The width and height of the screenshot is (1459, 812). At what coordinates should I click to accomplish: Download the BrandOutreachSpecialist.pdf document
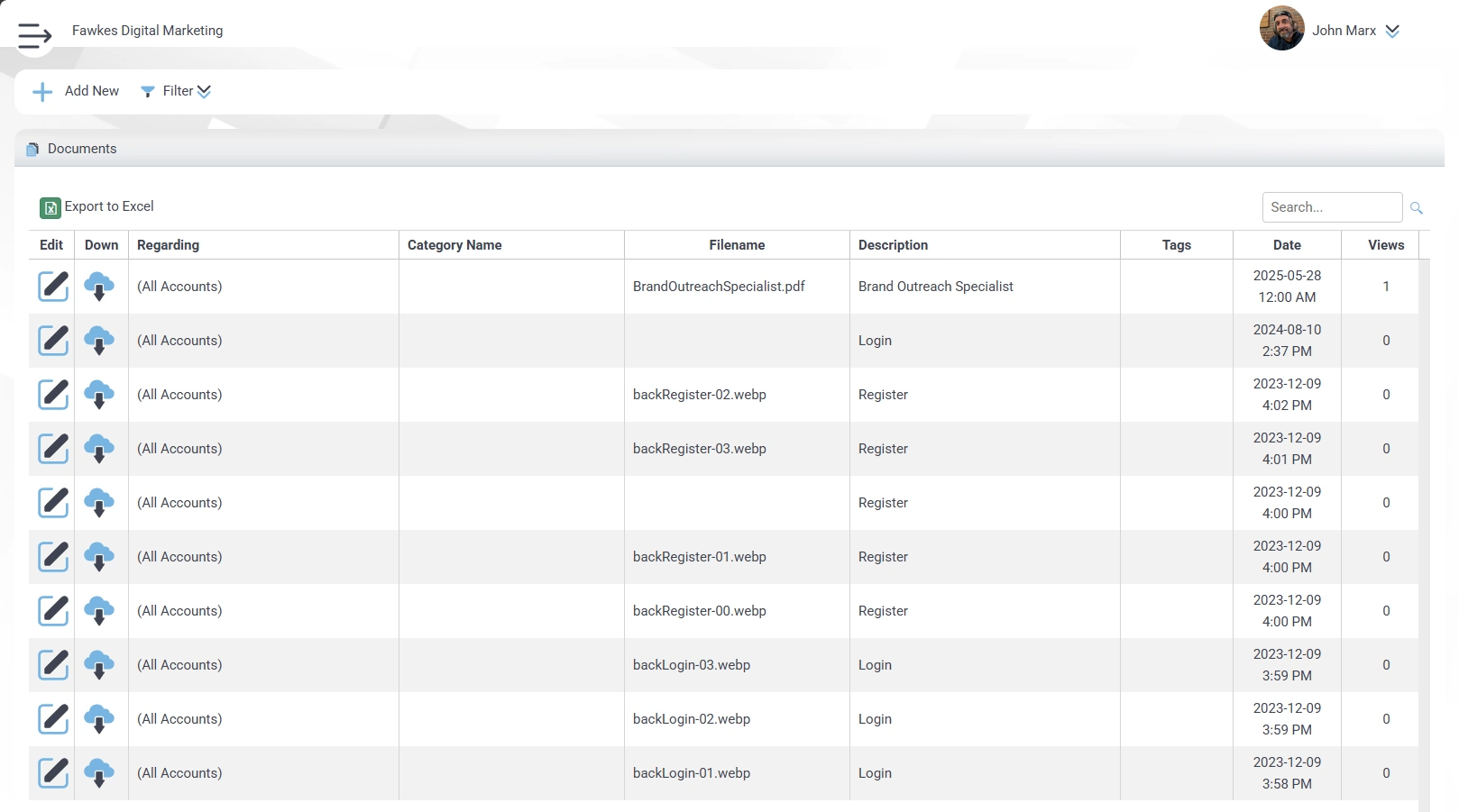99,287
